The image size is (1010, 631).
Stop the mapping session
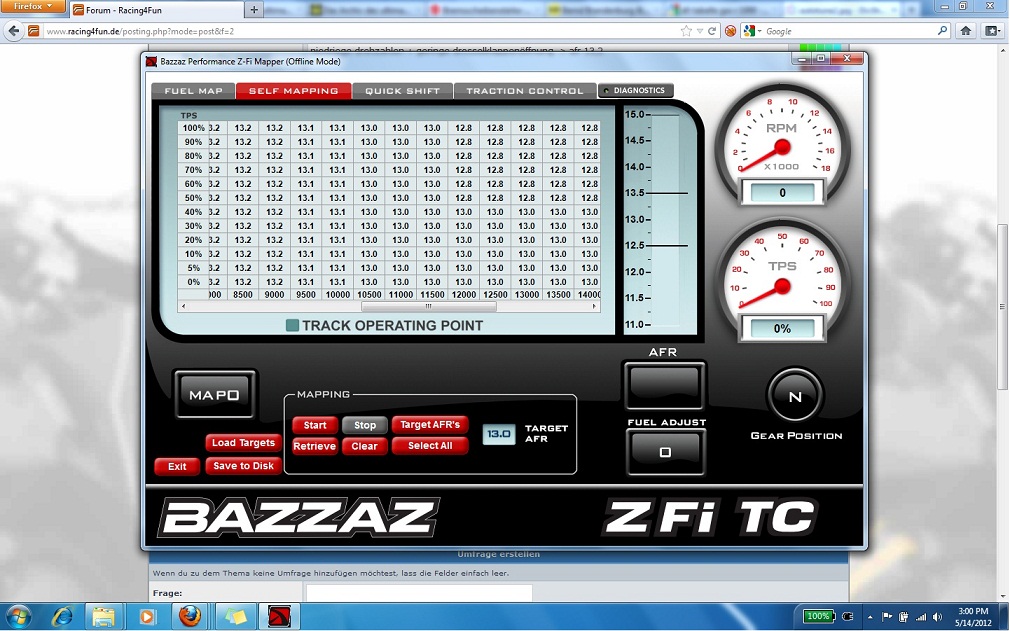point(365,425)
